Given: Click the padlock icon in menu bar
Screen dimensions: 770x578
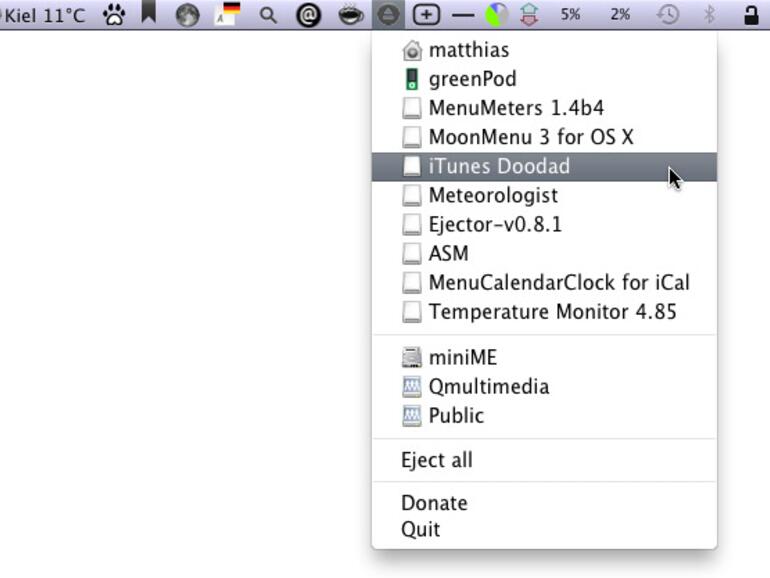Looking at the screenshot, I should [x=750, y=15].
